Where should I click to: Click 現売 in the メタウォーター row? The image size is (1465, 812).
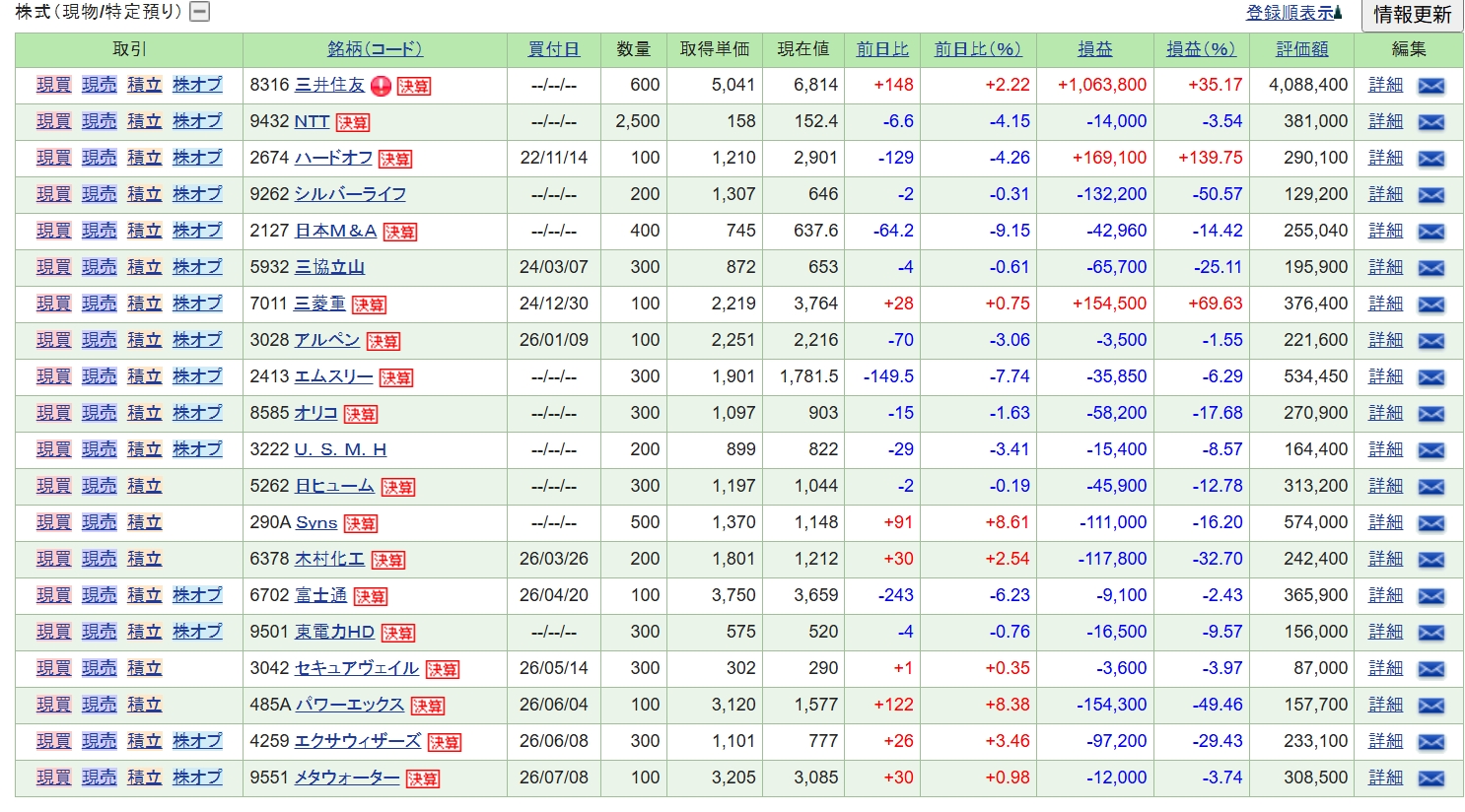(99, 778)
